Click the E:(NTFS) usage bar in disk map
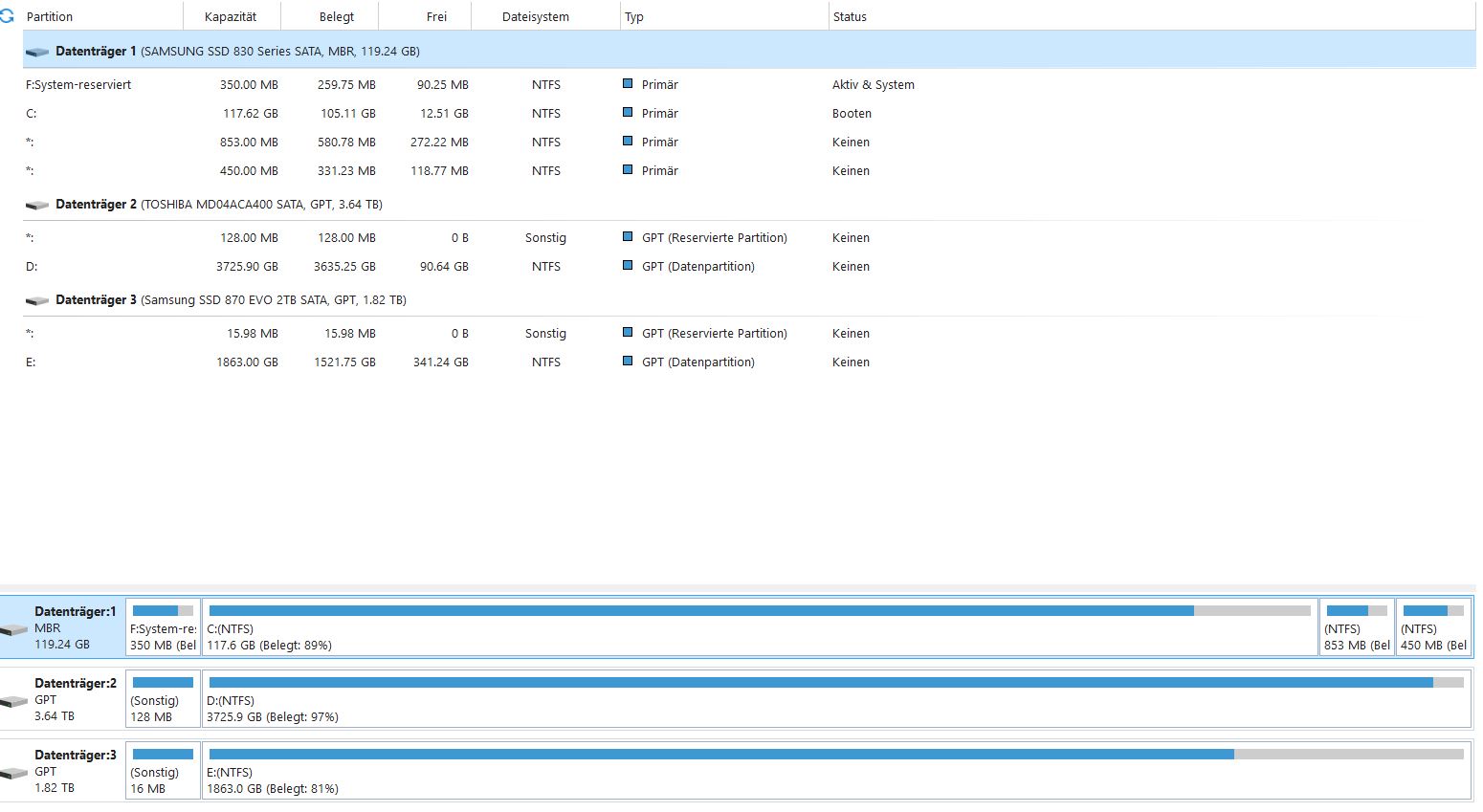Image resolution: width=1483 pixels, height=812 pixels. tap(836, 754)
